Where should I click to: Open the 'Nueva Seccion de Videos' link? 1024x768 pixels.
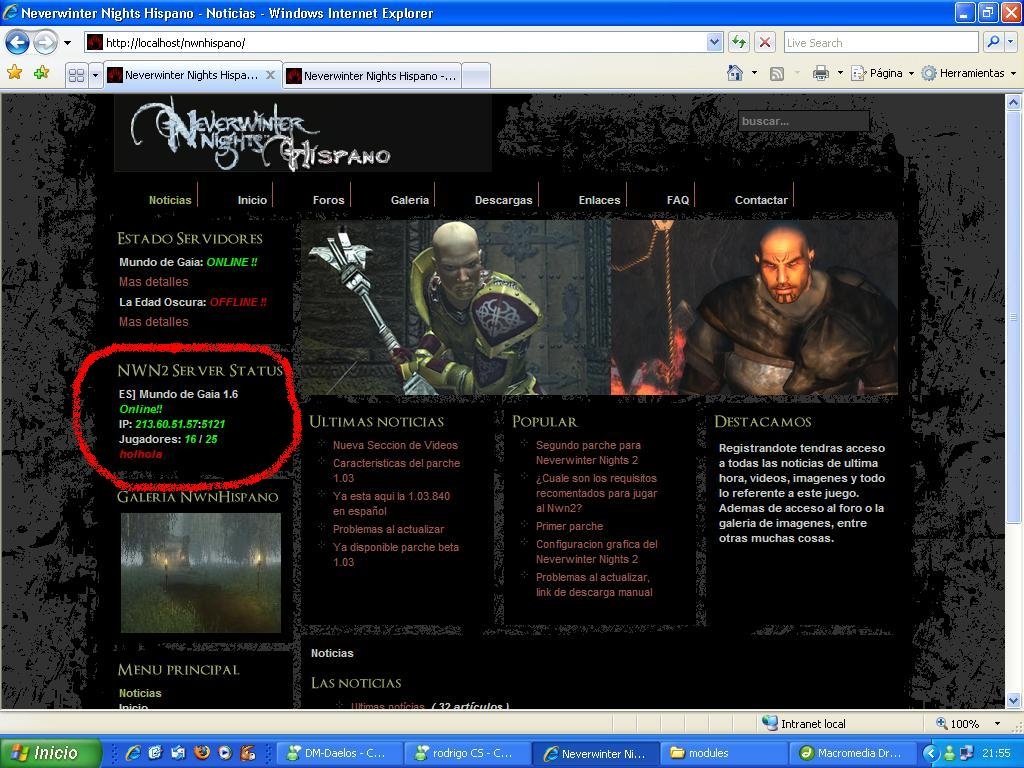(395, 445)
